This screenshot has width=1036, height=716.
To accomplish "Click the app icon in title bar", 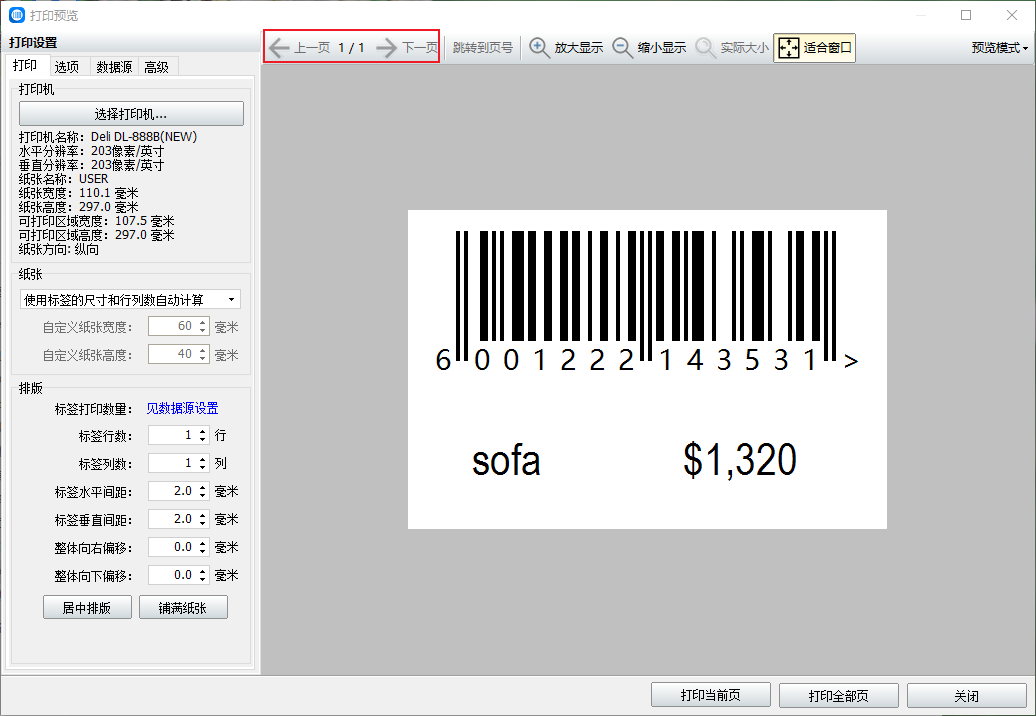I will 17,15.
